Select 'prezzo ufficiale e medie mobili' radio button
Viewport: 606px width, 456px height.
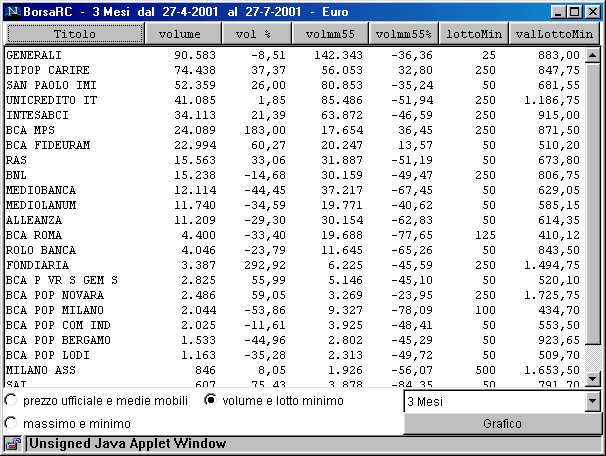[x=11, y=400]
